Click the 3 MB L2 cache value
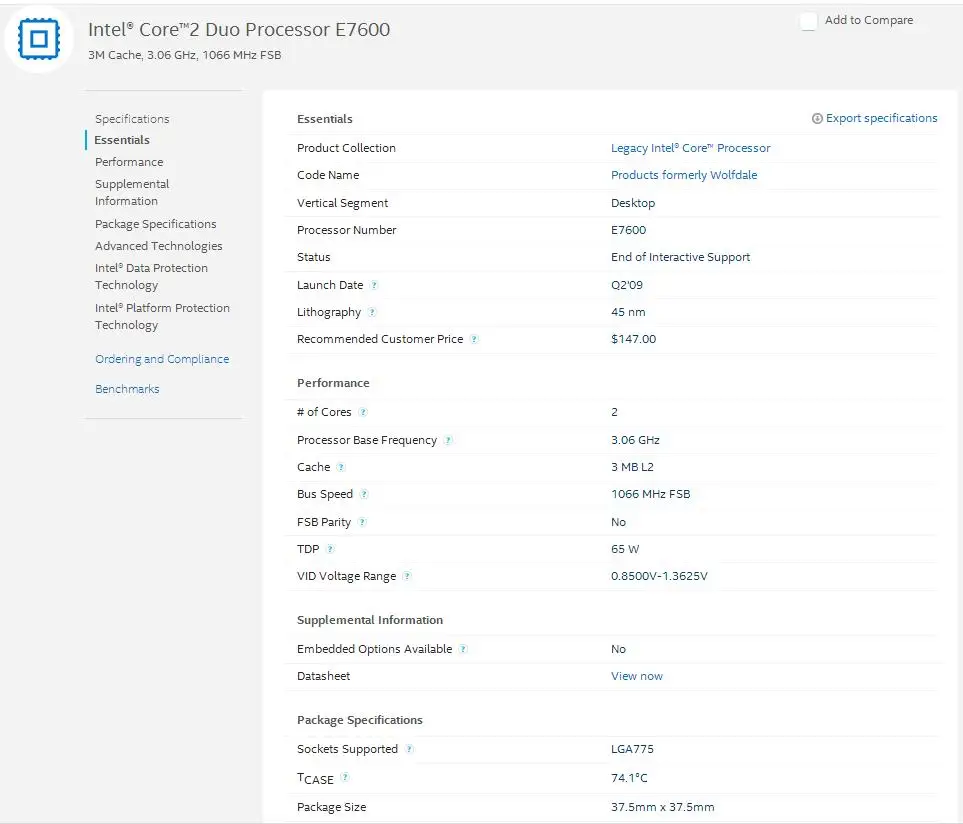Screen dimensions: 963x824 (632, 467)
